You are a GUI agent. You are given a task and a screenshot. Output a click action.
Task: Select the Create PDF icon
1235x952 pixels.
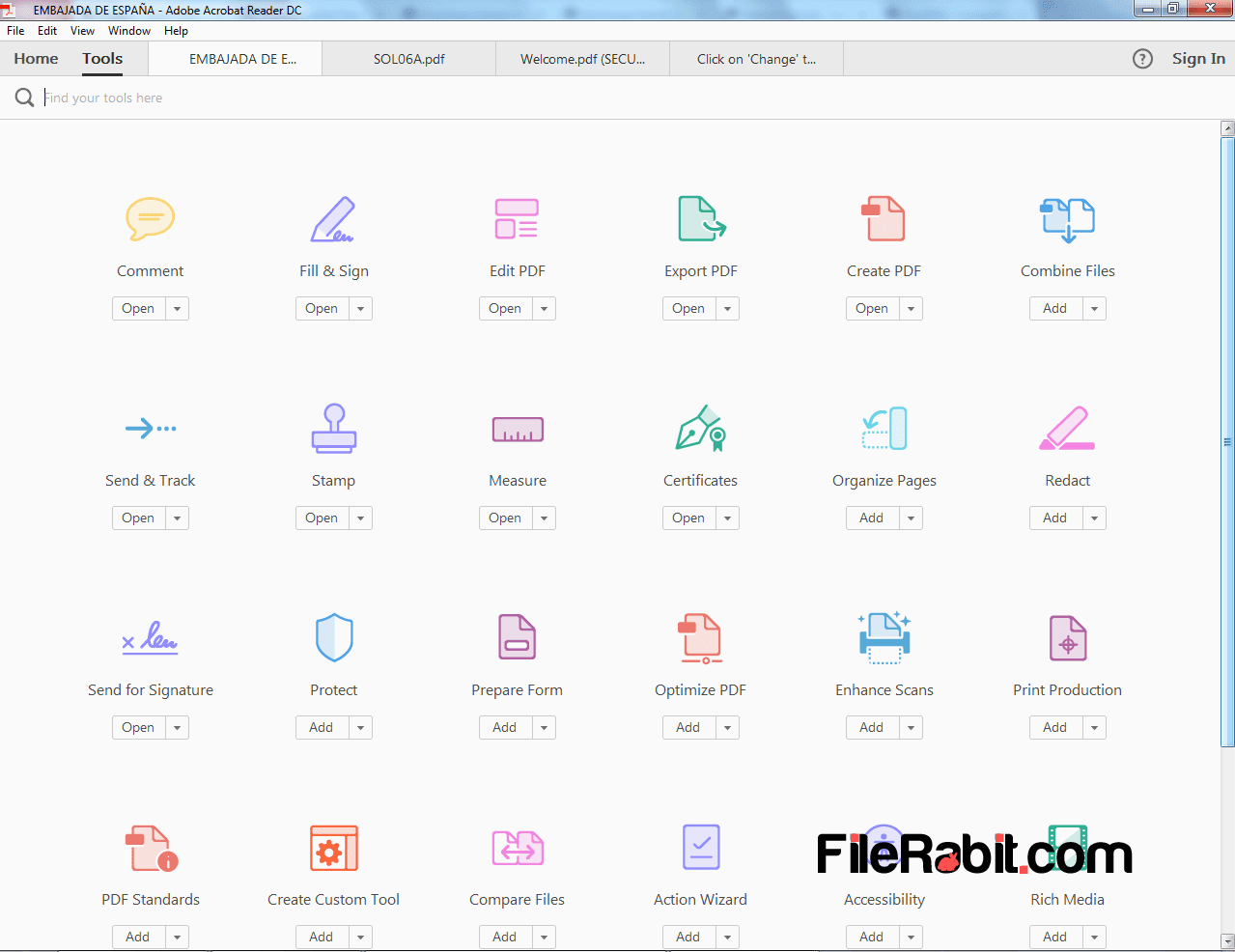point(884,218)
